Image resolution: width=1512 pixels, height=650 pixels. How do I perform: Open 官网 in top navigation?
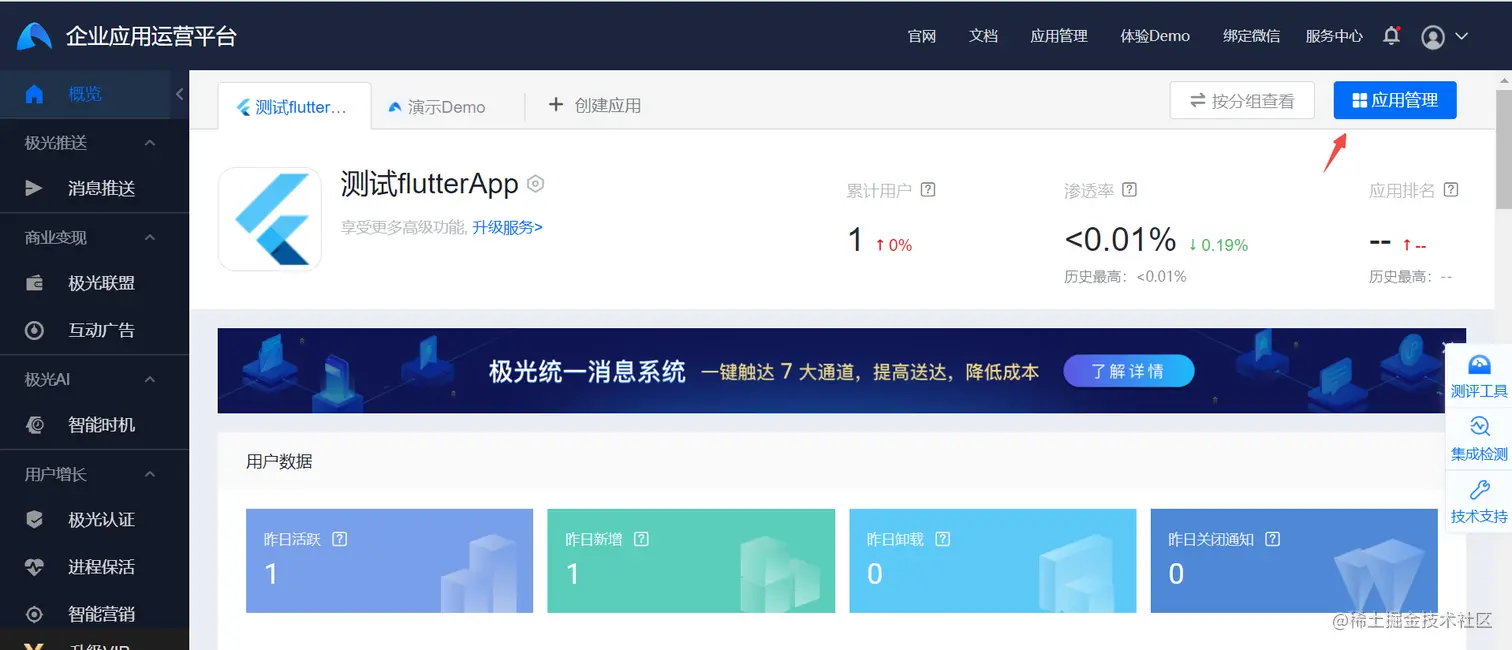tap(922, 36)
